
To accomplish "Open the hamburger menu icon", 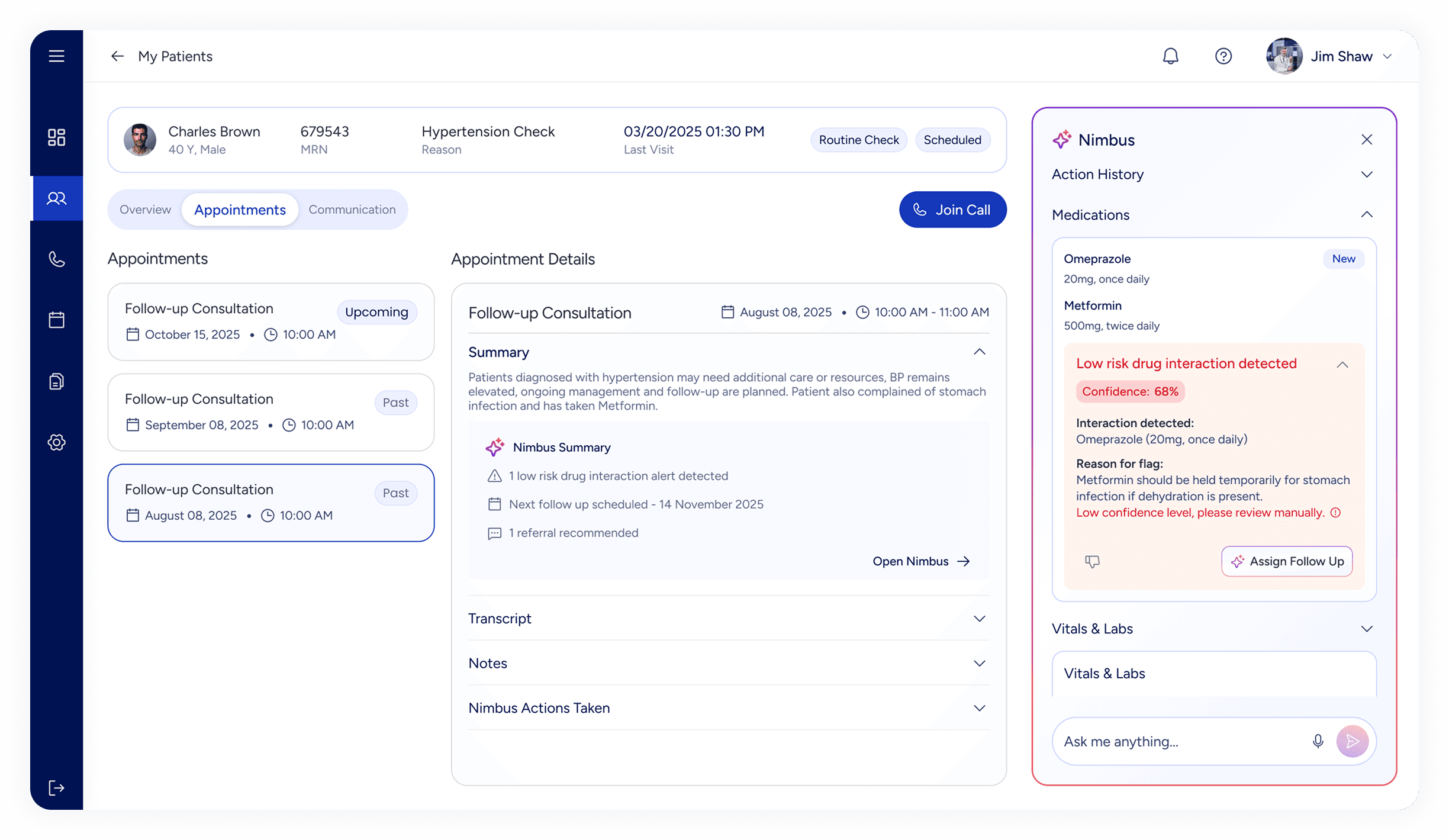I will point(56,56).
